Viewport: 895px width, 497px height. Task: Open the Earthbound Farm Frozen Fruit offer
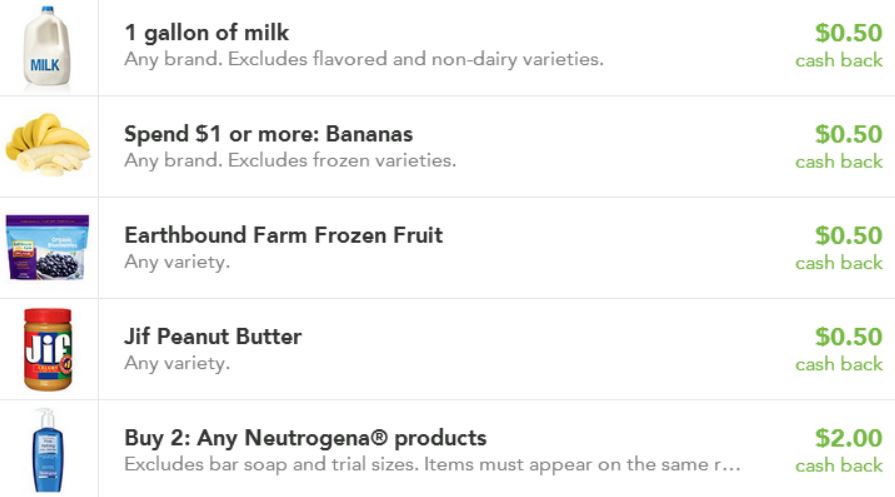click(x=283, y=235)
